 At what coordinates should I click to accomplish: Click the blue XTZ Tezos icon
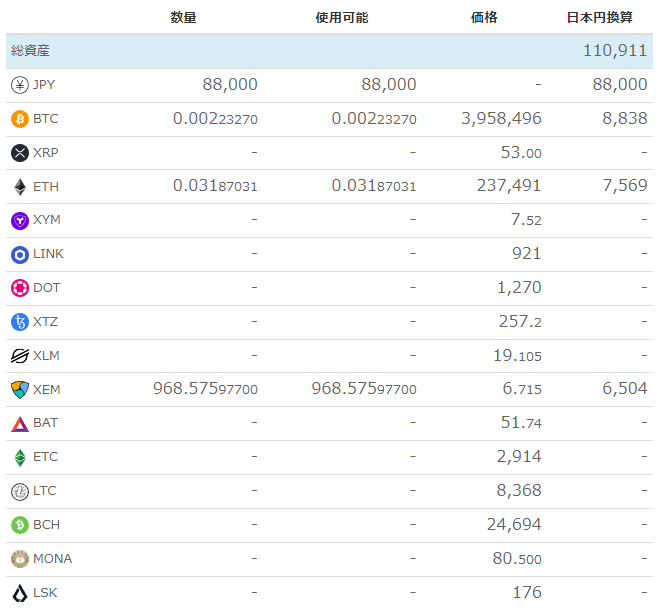coord(20,322)
